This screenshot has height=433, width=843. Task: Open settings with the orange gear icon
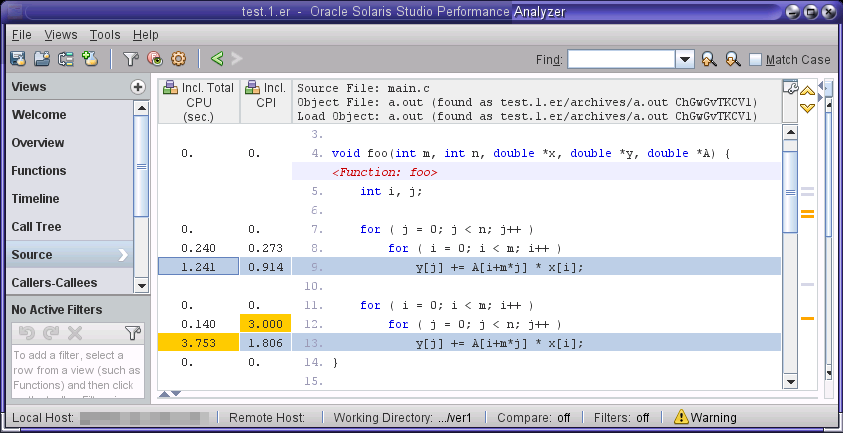(x=178, y=59)
